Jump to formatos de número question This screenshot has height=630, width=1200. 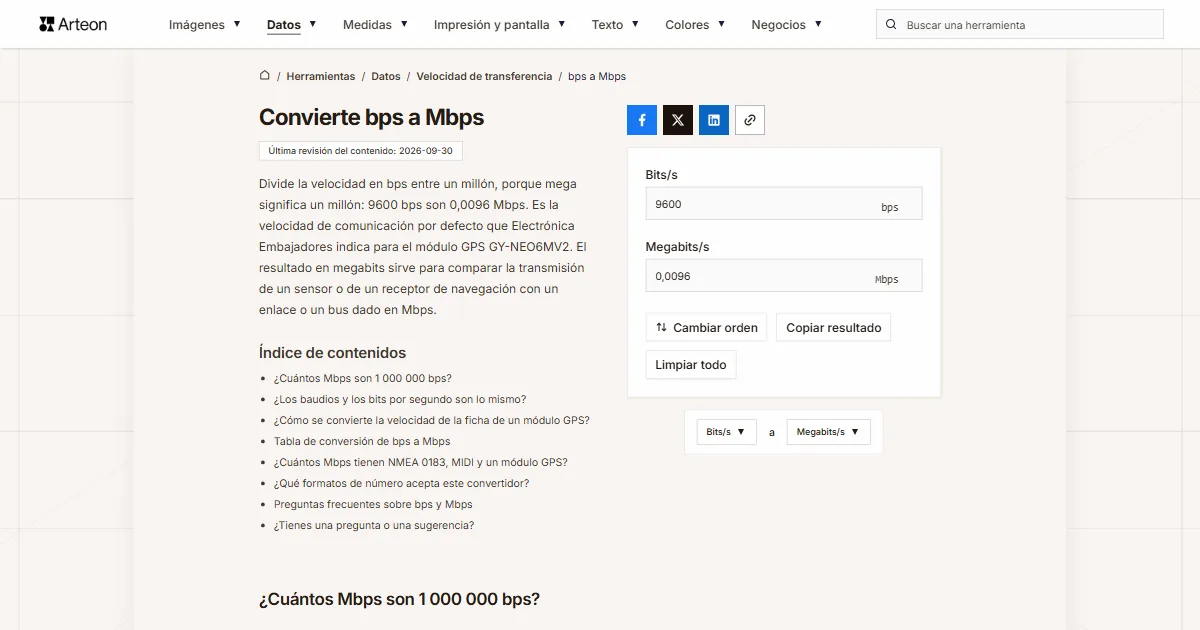402,483
